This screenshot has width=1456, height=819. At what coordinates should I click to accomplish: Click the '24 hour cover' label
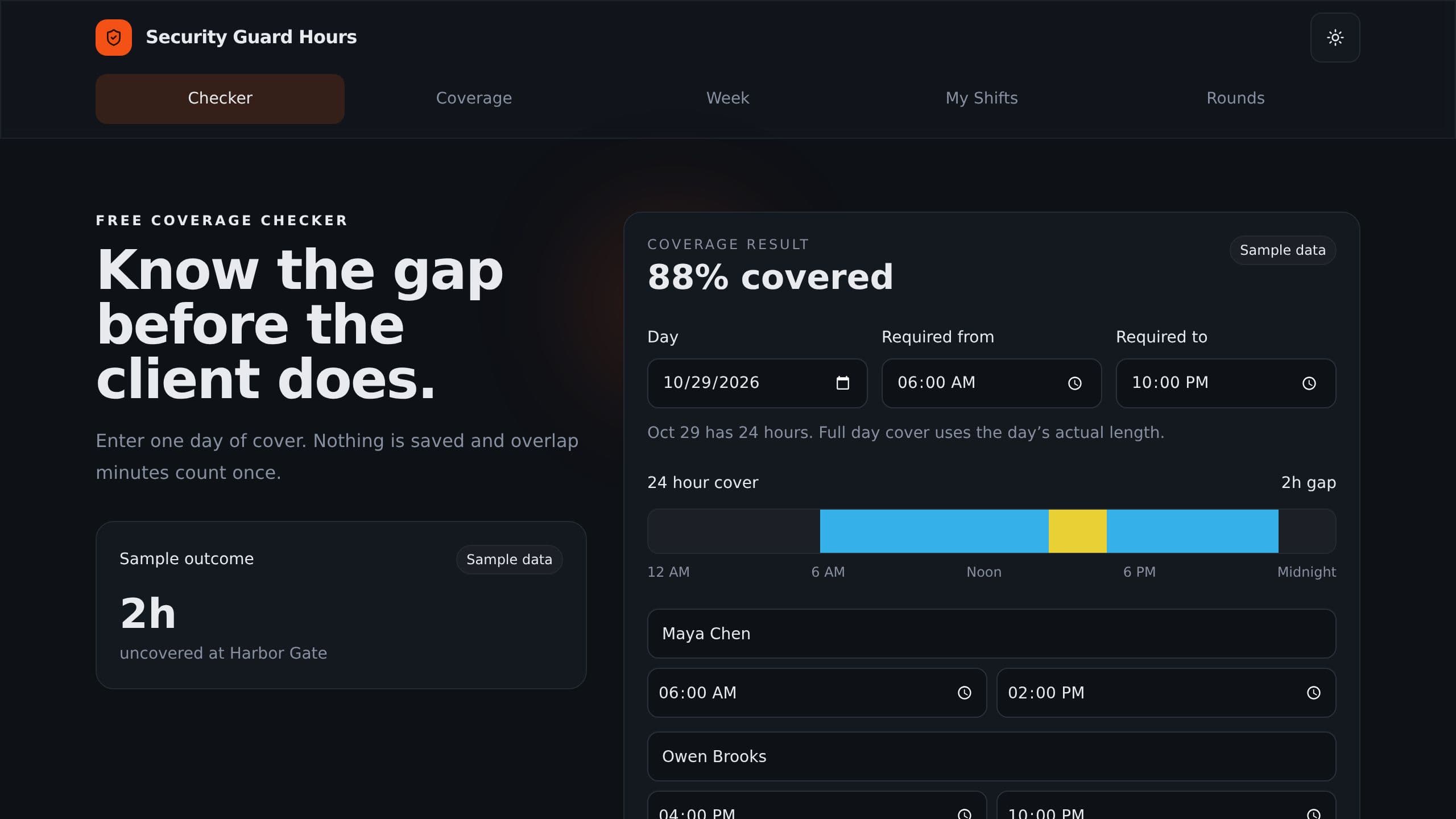pos(702,483)
